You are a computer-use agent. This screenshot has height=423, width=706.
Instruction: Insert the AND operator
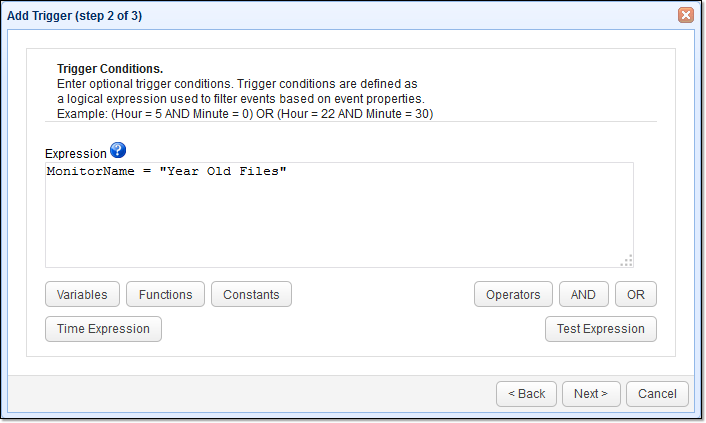coord(583,294)
